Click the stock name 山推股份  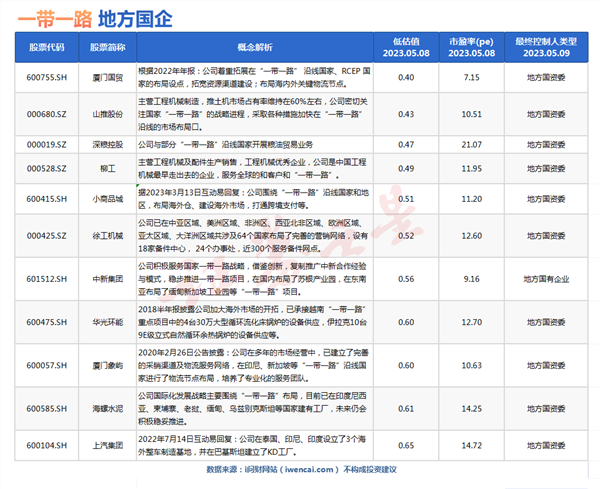point(108,114)
